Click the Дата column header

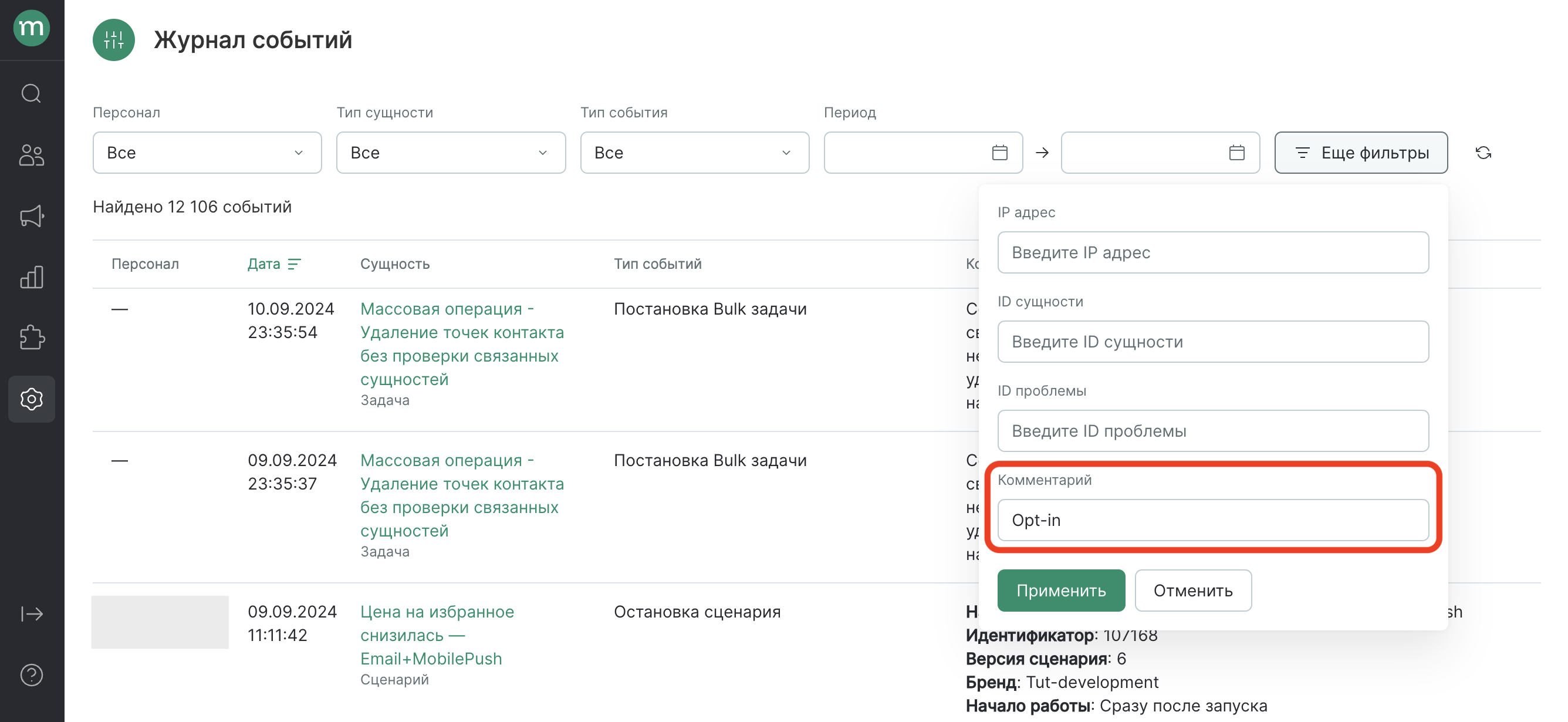pyautogui.click(x=263, y=264)
